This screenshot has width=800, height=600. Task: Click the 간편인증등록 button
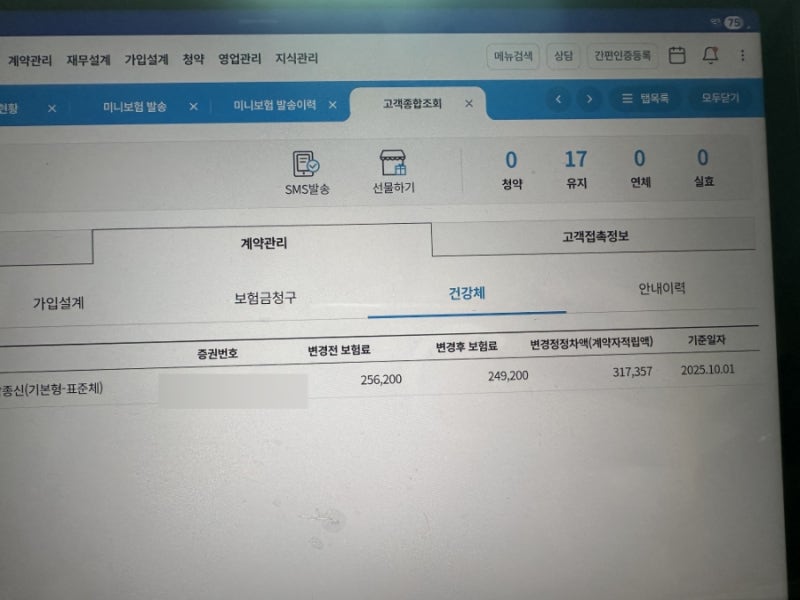[x=622, y=55]
